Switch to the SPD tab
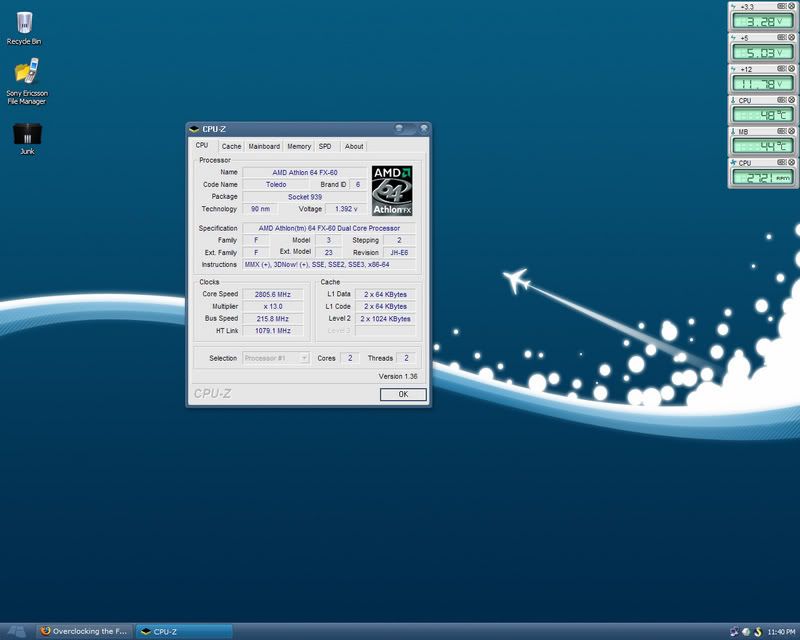 coord(325,146)
